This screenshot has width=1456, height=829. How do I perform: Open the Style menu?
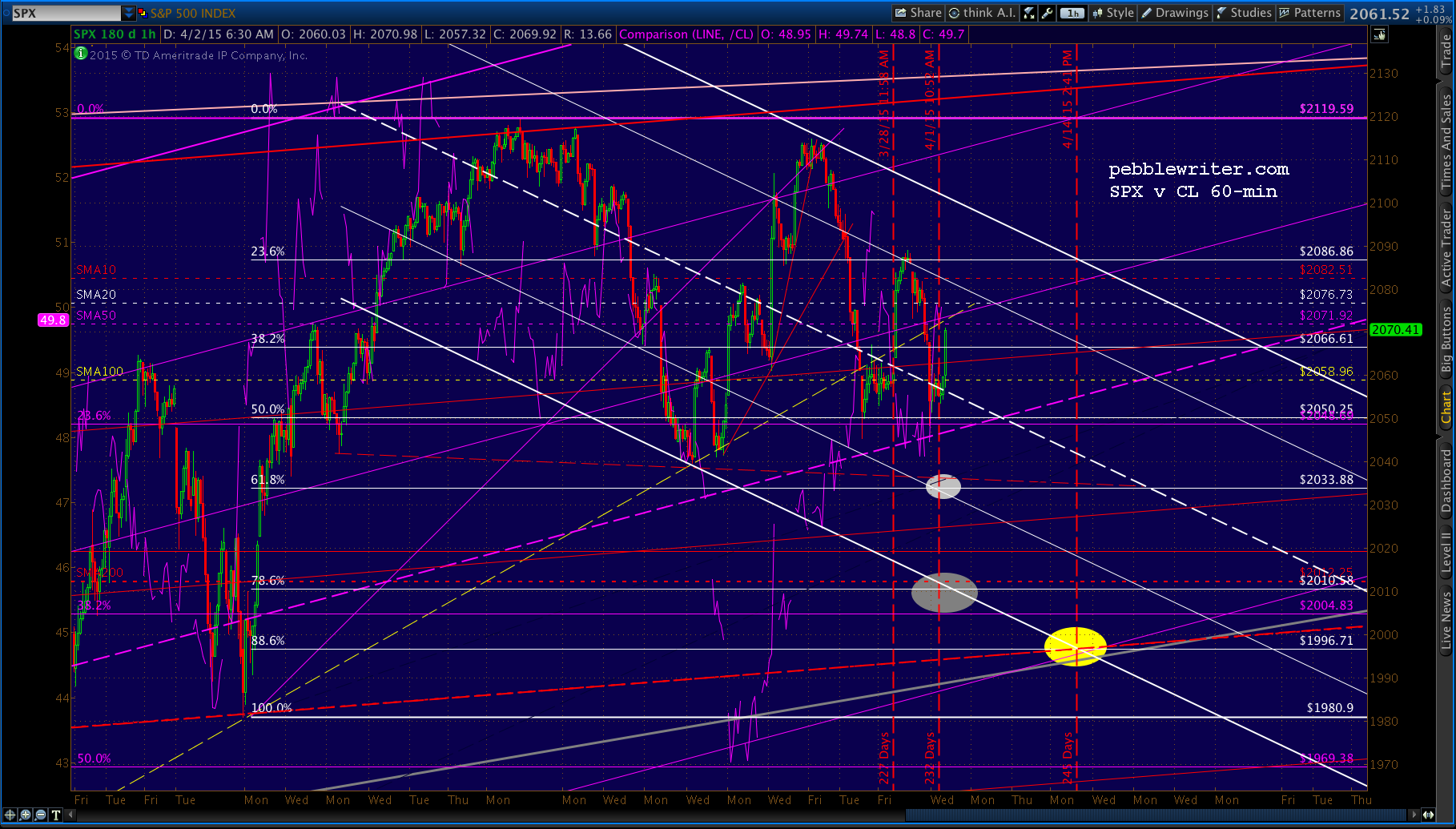pyautogui.click(x=1112, y=13)
